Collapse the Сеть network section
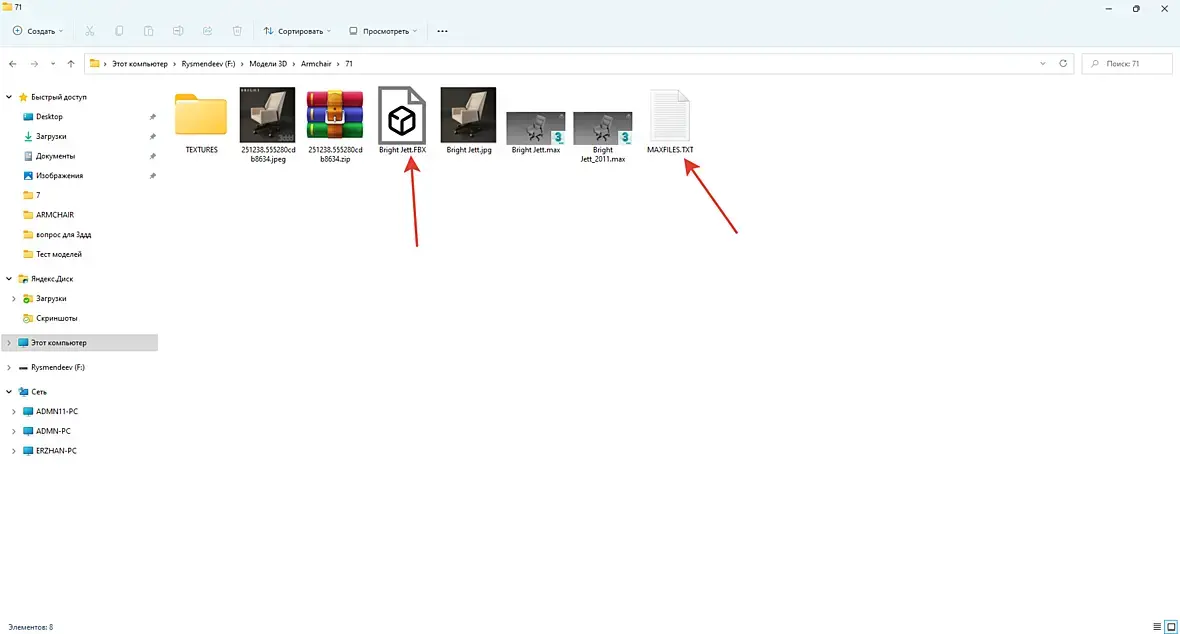1180x634 pixels. tap(9, 392)
